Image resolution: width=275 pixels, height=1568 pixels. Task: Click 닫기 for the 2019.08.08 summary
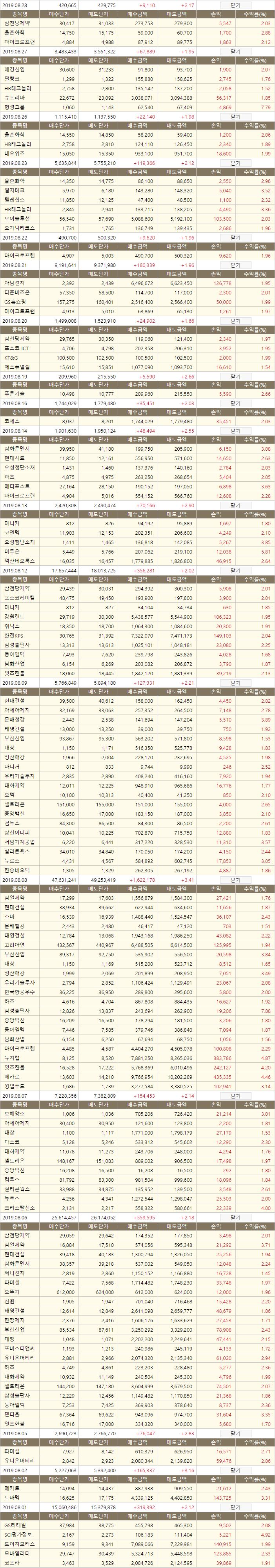click(235, 879)
